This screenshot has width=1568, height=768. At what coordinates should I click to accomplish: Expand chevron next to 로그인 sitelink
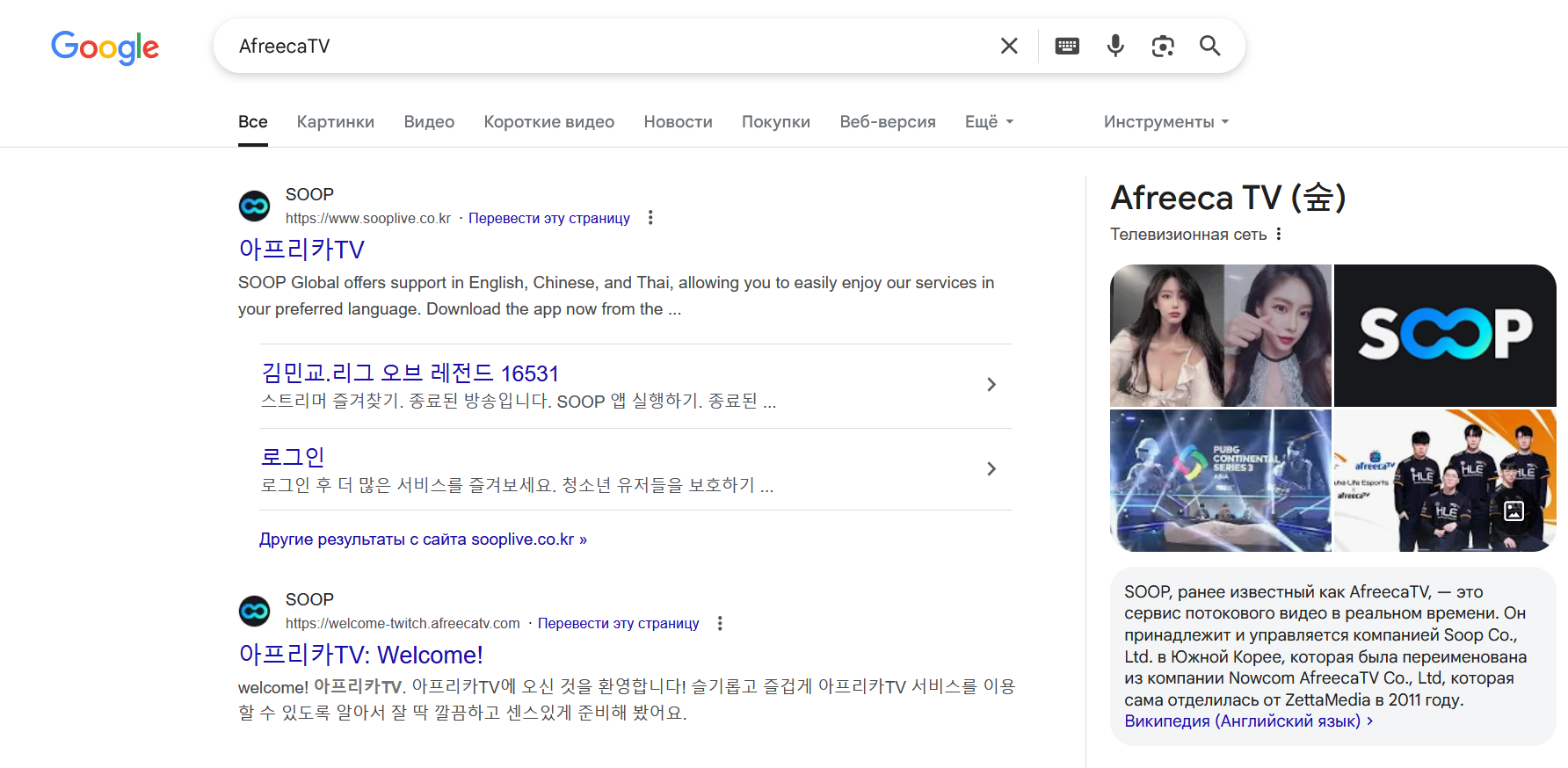[x=991, y=469]
